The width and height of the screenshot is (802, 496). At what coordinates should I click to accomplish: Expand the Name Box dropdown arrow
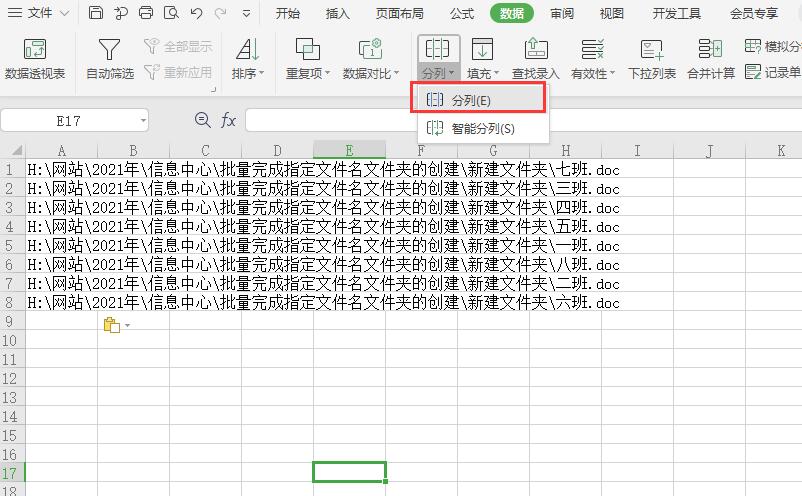[143, 120]
